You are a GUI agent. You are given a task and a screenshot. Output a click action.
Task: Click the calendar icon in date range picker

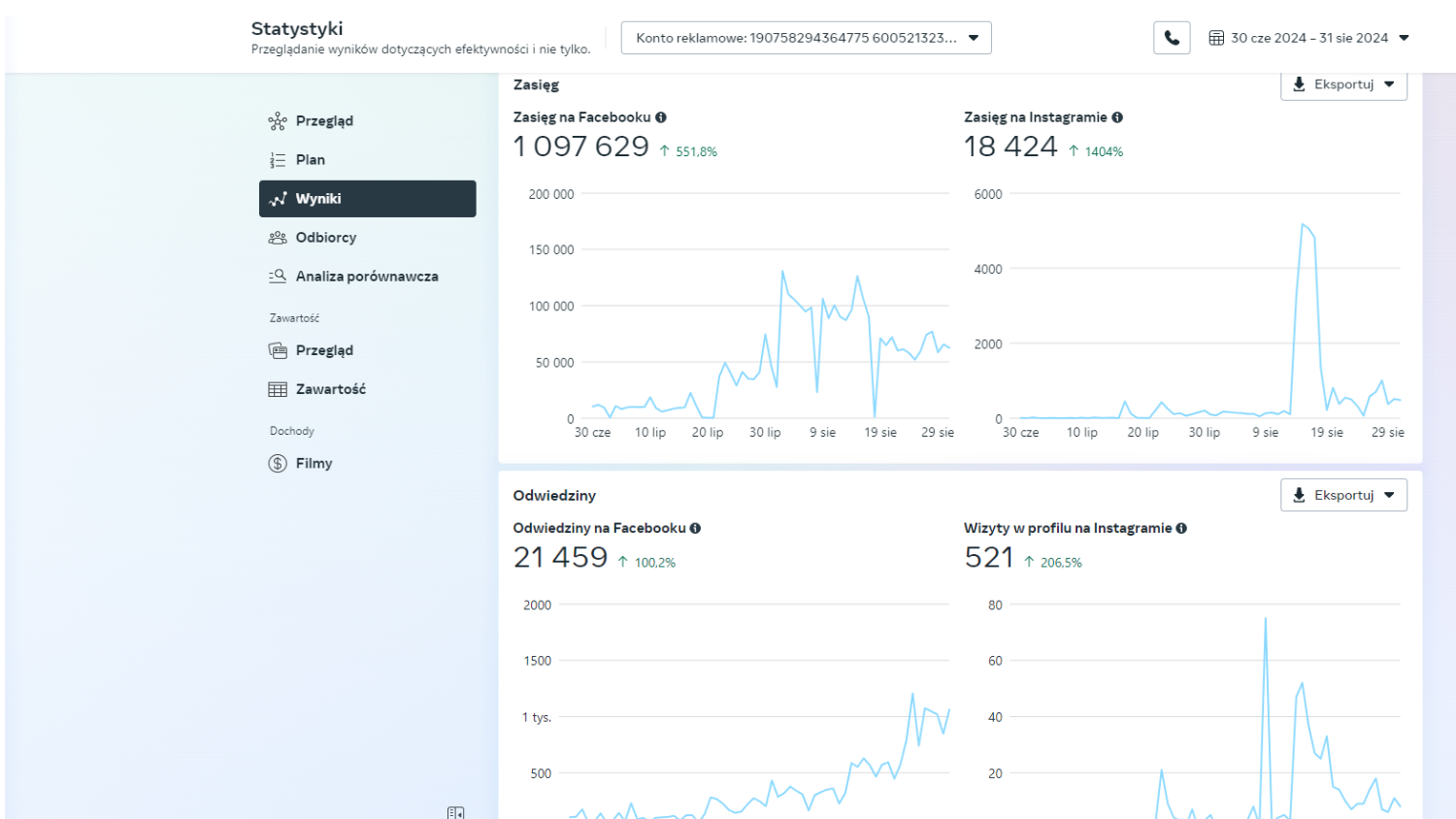point(1216,38)
